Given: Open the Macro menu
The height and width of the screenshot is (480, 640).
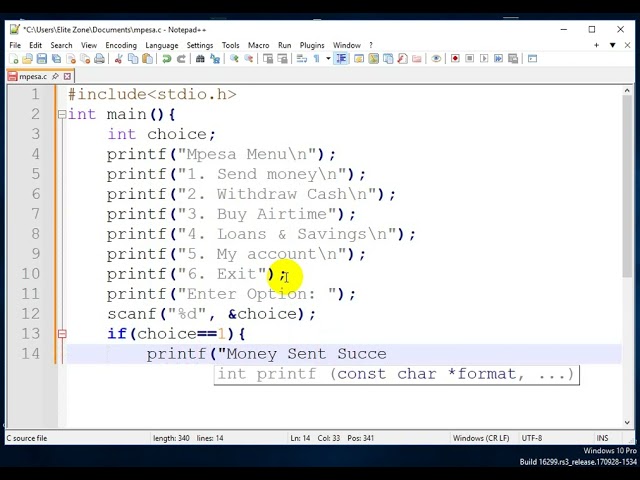Looking at the screenshot, I should 258,45.
